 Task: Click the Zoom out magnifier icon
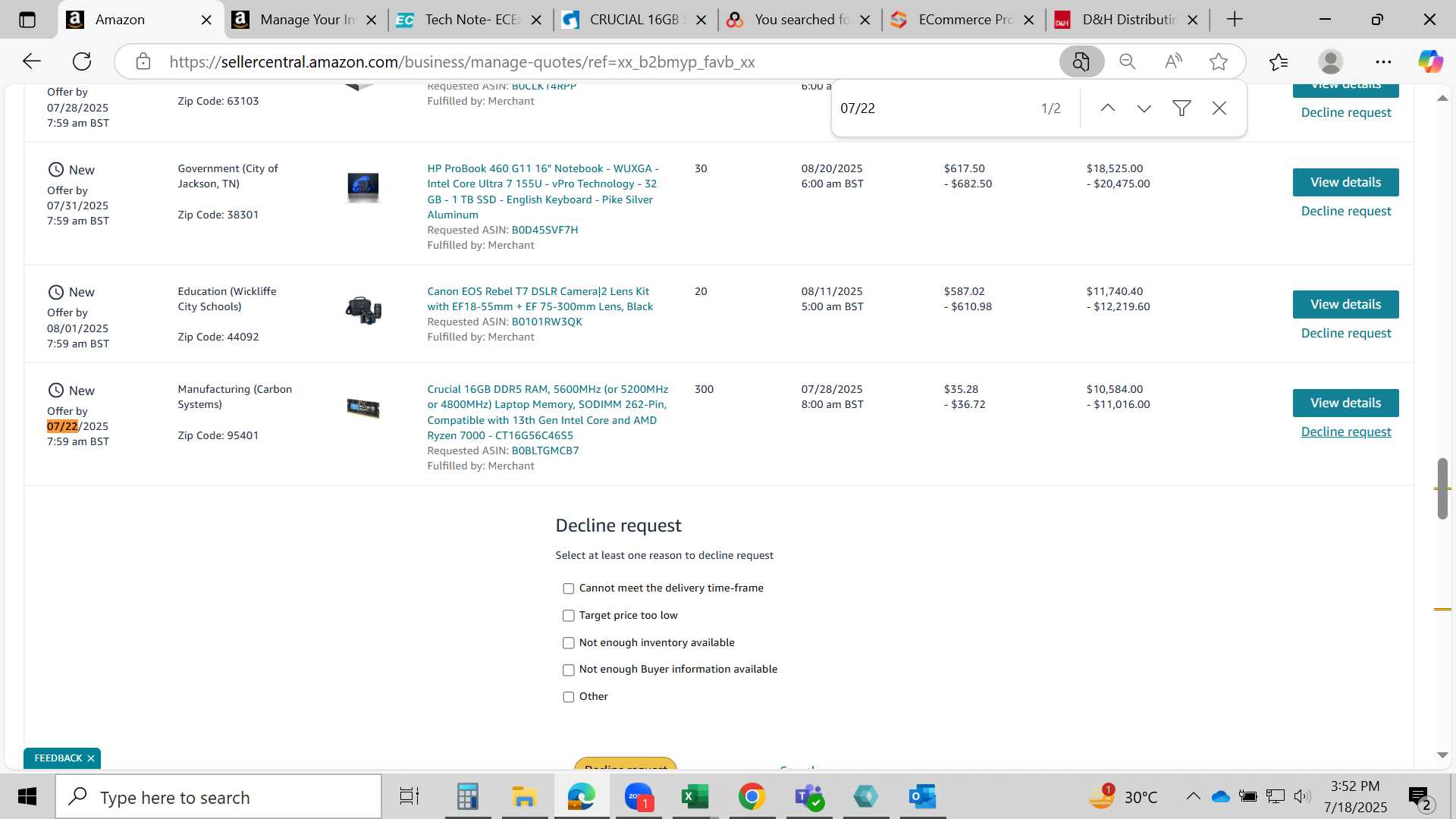click(x=1128, y=61)
